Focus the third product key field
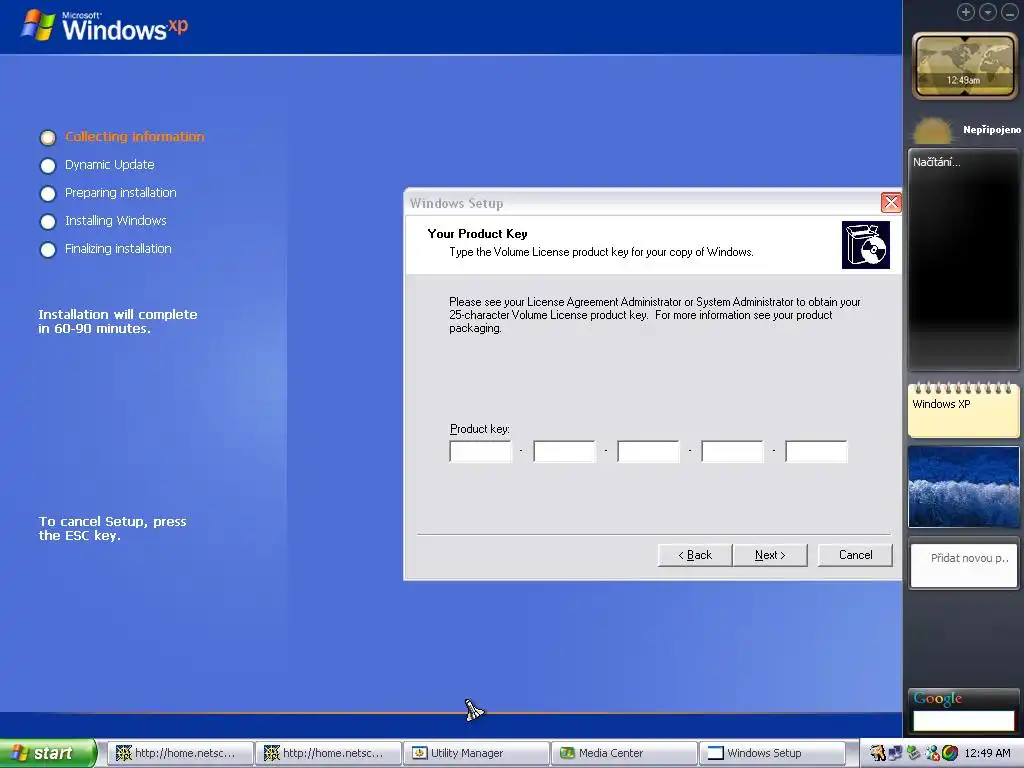1024x768 pixels. click(x=648, y=451)
